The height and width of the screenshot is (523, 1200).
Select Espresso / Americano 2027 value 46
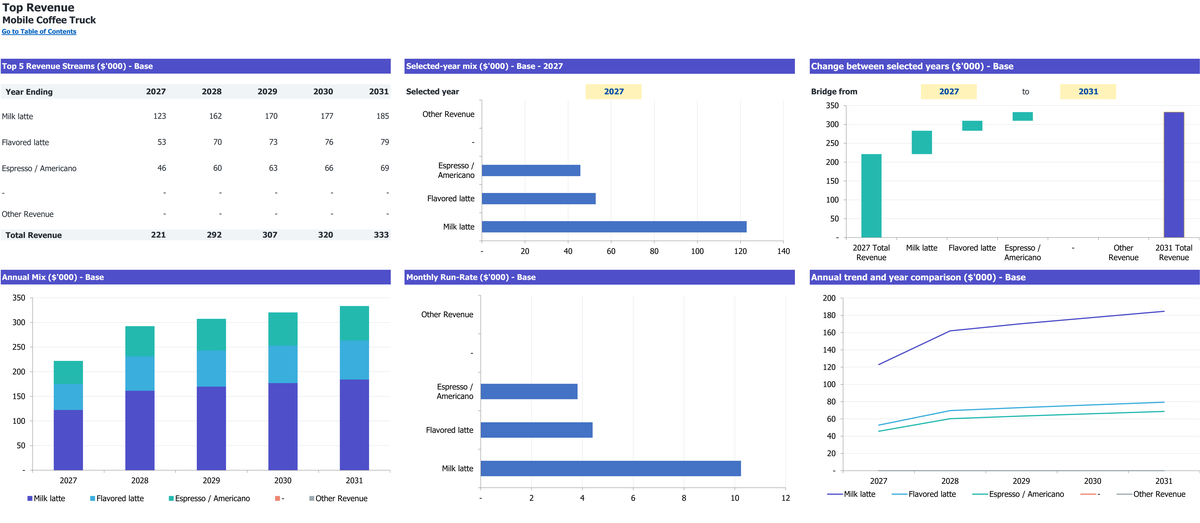click(x=160, y=168)
